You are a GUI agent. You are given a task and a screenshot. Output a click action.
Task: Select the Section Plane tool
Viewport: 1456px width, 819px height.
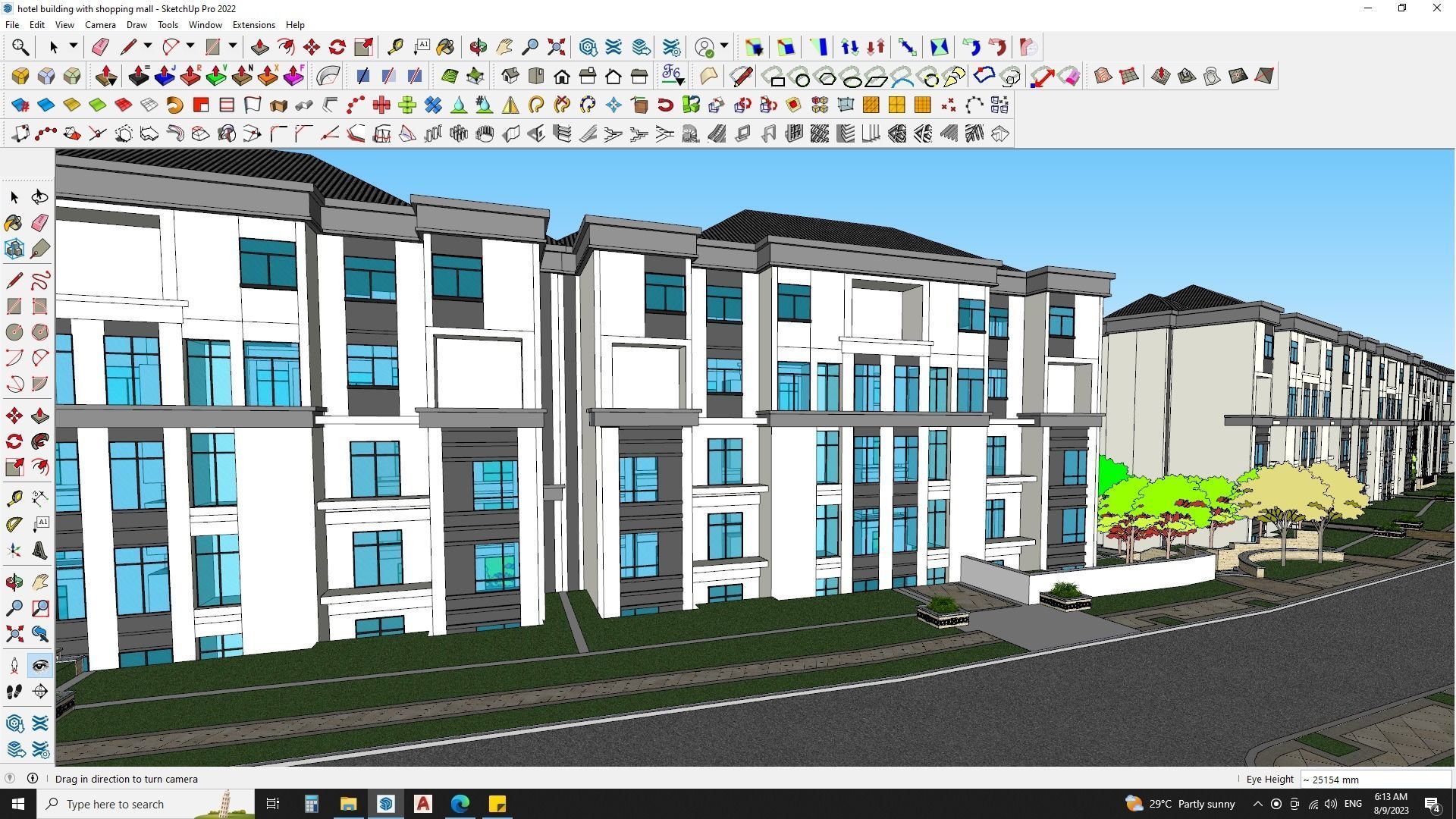coord(40,692)
